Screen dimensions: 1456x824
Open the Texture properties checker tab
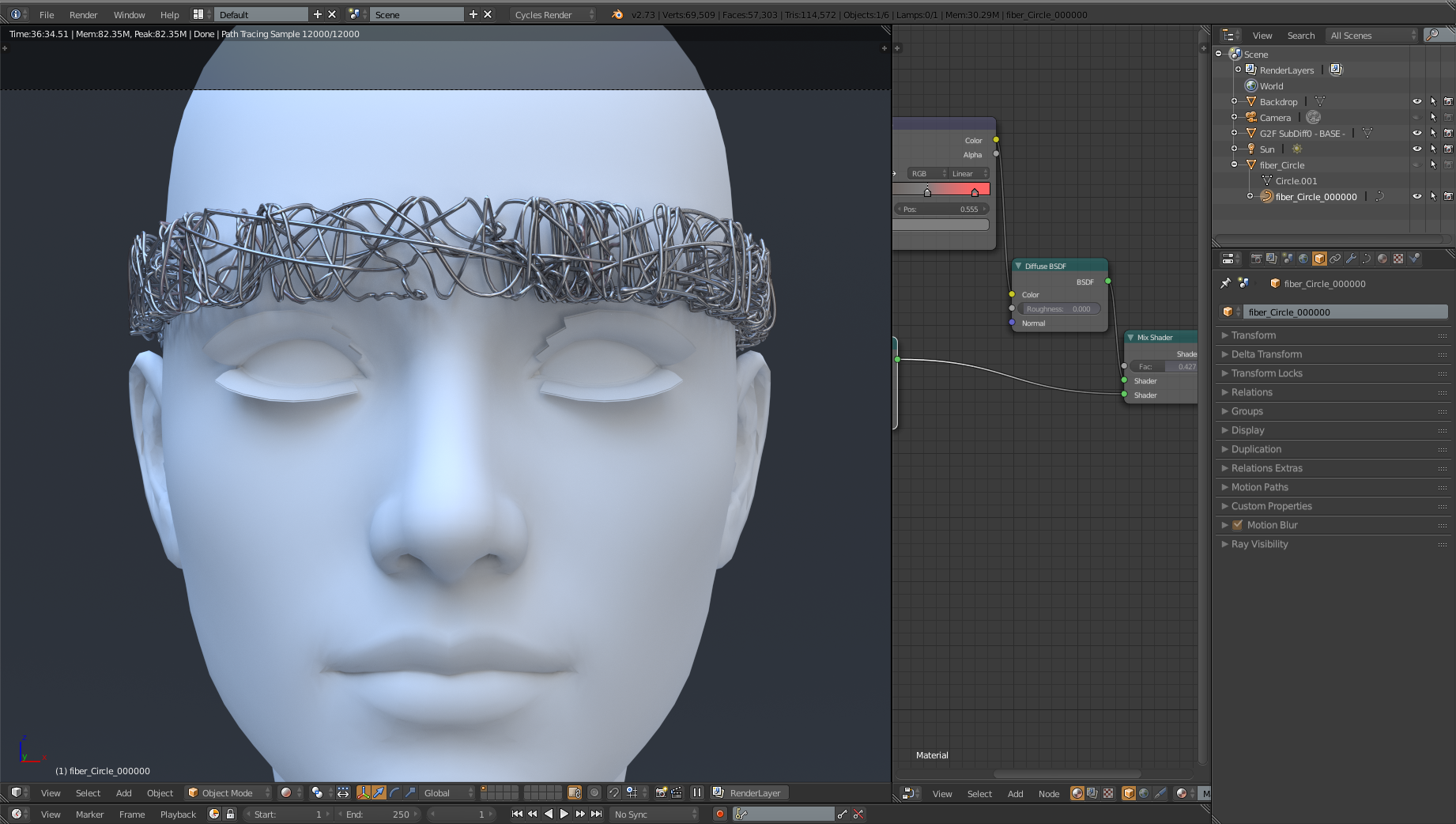[x=1398, y=259]
